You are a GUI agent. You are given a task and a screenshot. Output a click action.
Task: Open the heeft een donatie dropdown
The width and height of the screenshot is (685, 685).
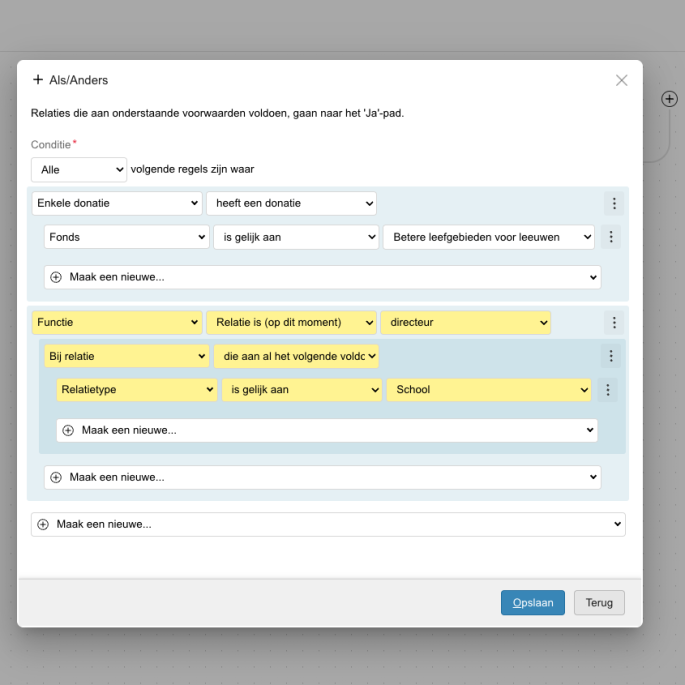coord(291,203)
